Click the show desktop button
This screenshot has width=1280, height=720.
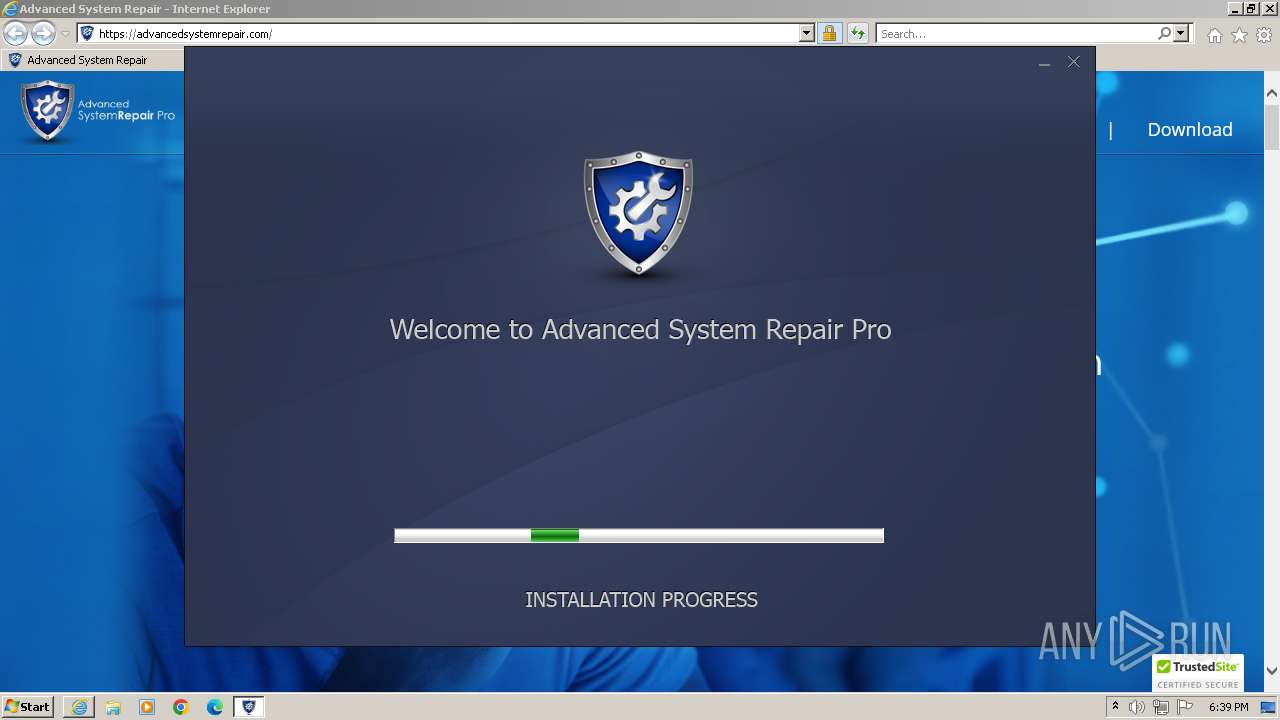tap(1269, 707)
